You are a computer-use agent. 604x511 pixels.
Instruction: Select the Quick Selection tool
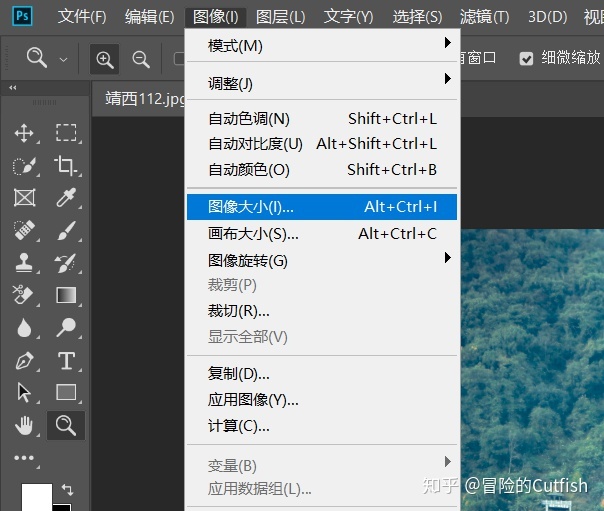[x=24, y=166]
